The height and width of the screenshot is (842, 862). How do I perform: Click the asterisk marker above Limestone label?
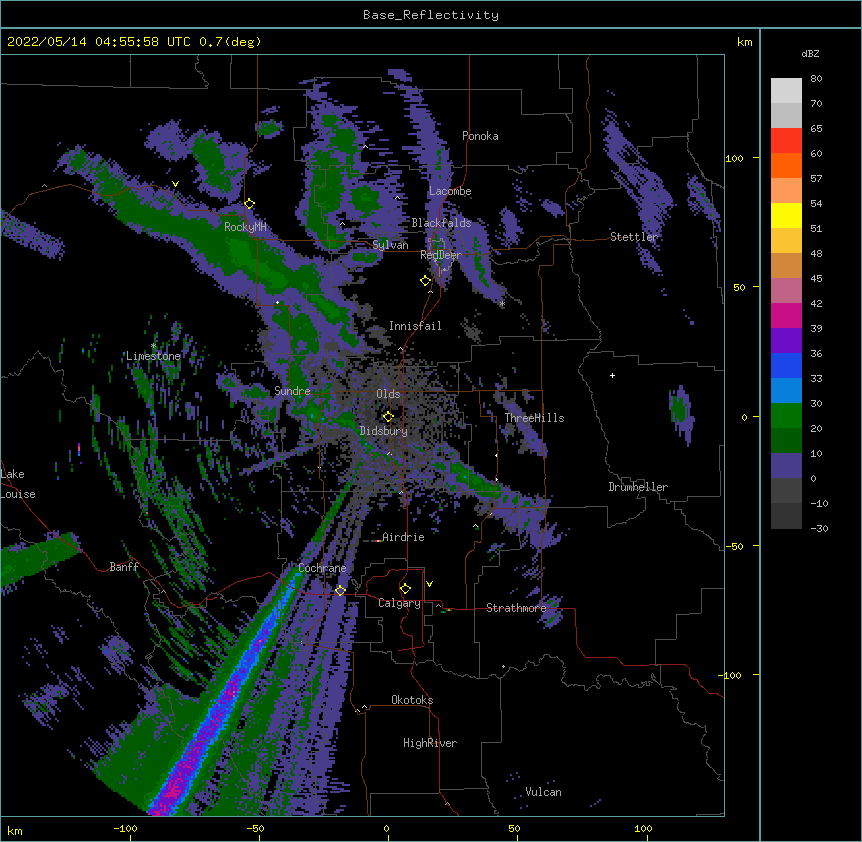[x=153, y=346]
